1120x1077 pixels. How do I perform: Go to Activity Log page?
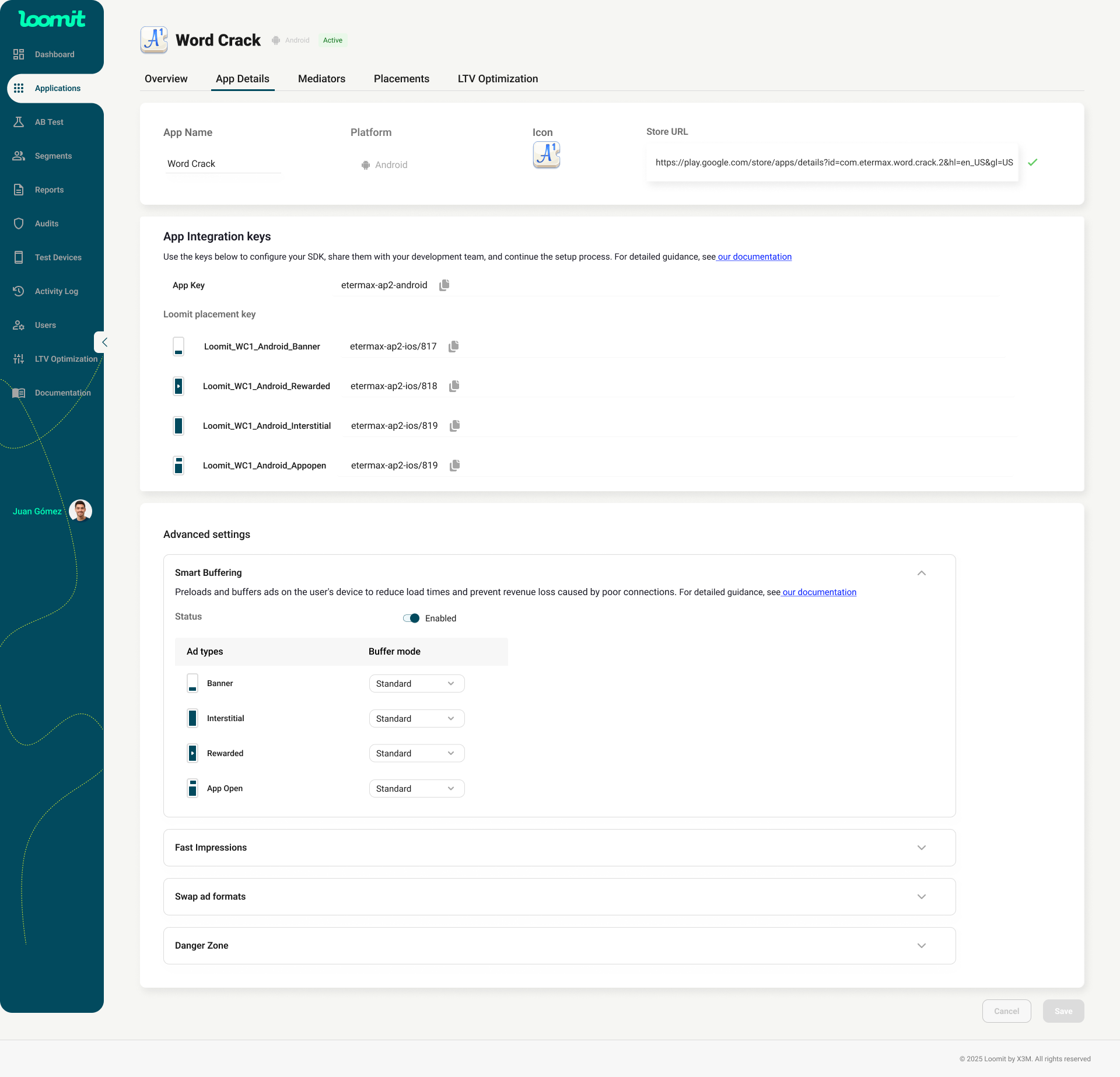pyautogui.click(x=56, y=291)
